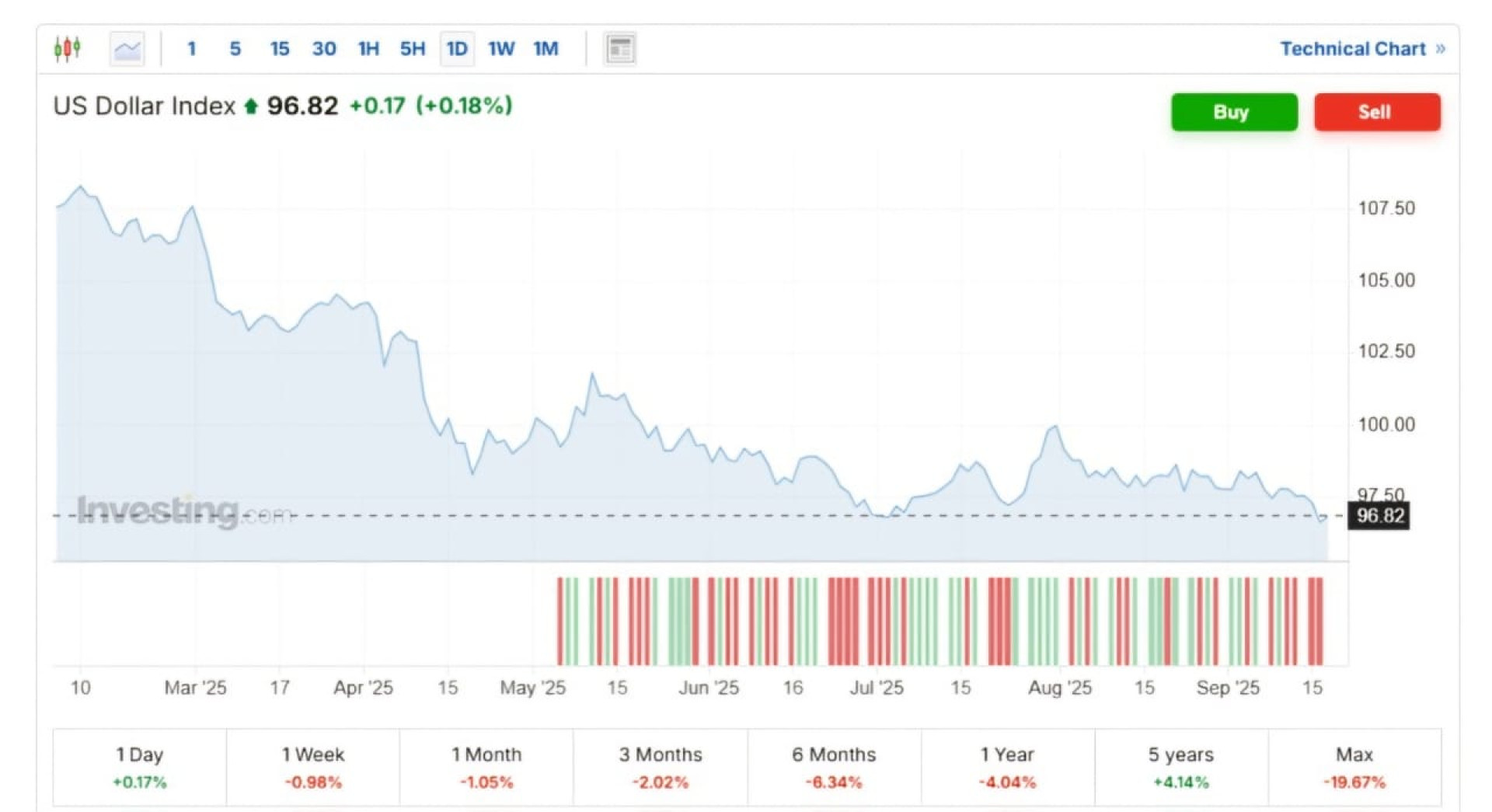Image resolution: width=1492 pixels, height=812 pixels.
Task: Switch to 5H timeframe
Action: [x=412, y=49]
